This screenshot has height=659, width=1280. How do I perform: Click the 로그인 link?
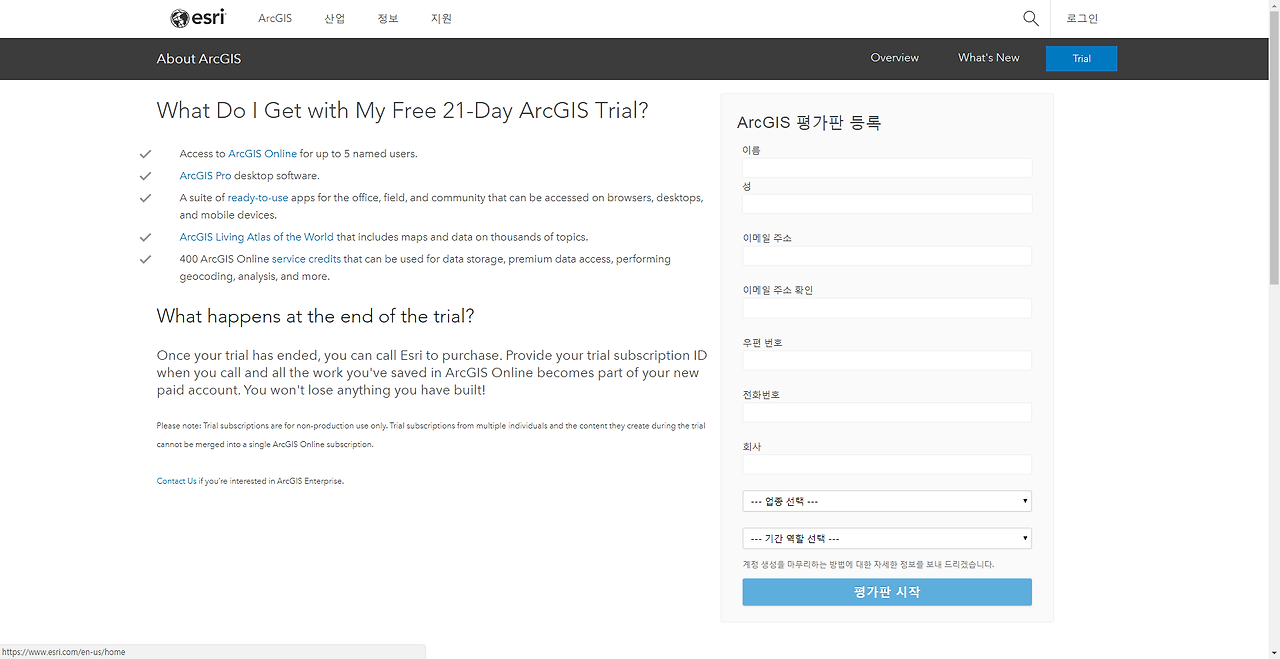pos(1082,18)
